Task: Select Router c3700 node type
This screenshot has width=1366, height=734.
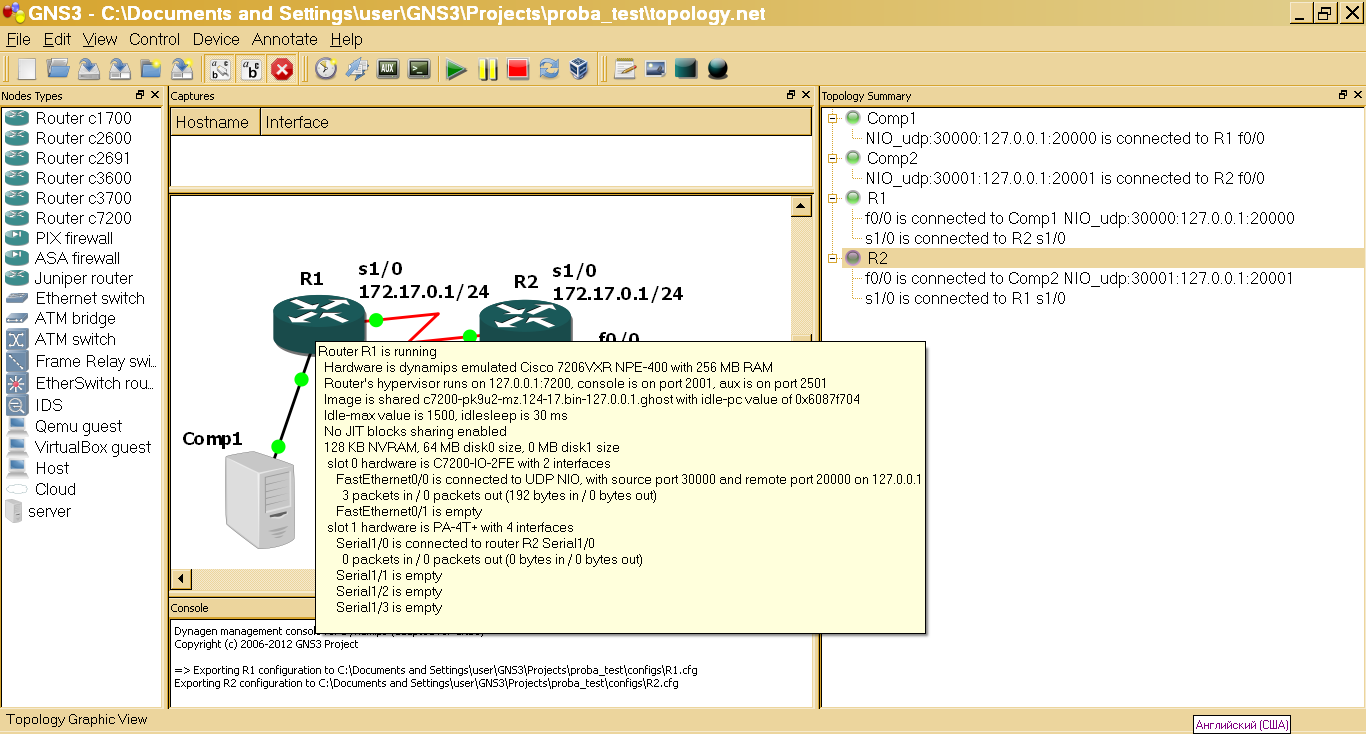Action: pos(81,198)
